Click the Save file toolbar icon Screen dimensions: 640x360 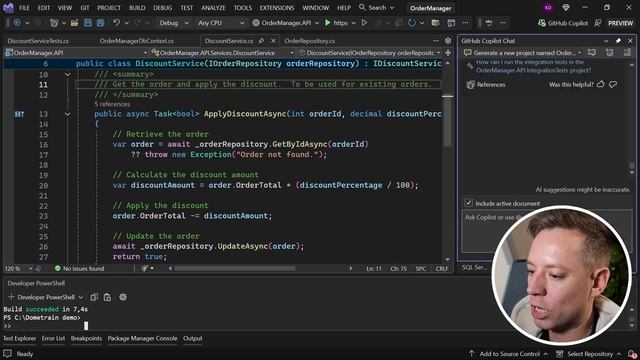[88, 23]
